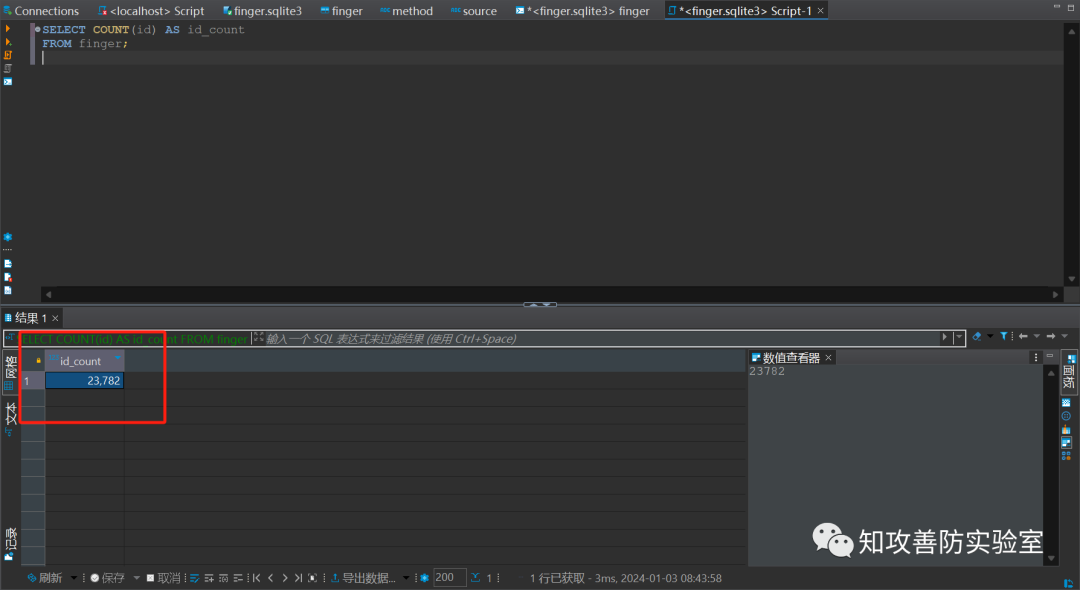Select the *<finger.sqlite3> finger tab

(582, 11)
